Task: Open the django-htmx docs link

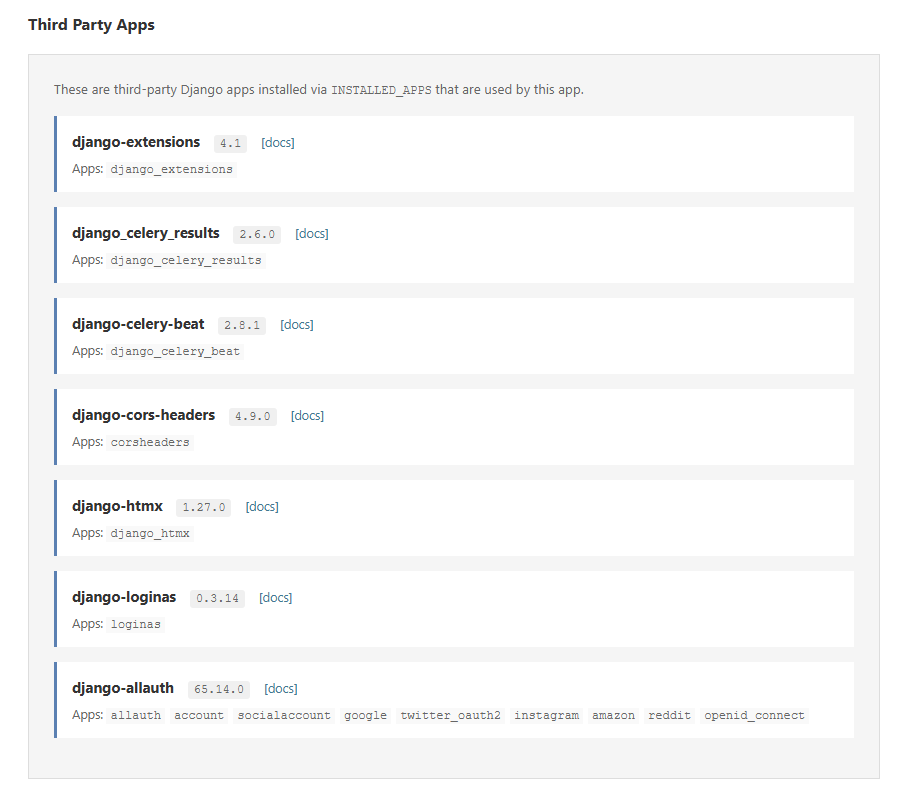Action: point(262,507)
